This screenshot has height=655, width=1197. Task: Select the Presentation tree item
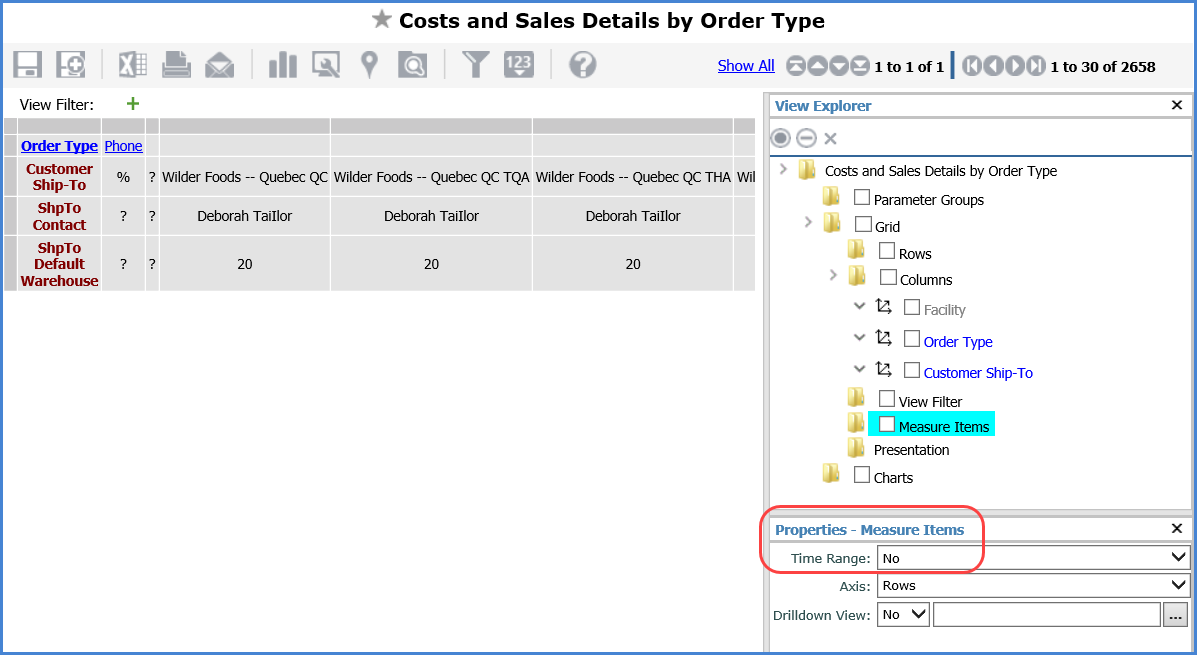click(911, 450)
